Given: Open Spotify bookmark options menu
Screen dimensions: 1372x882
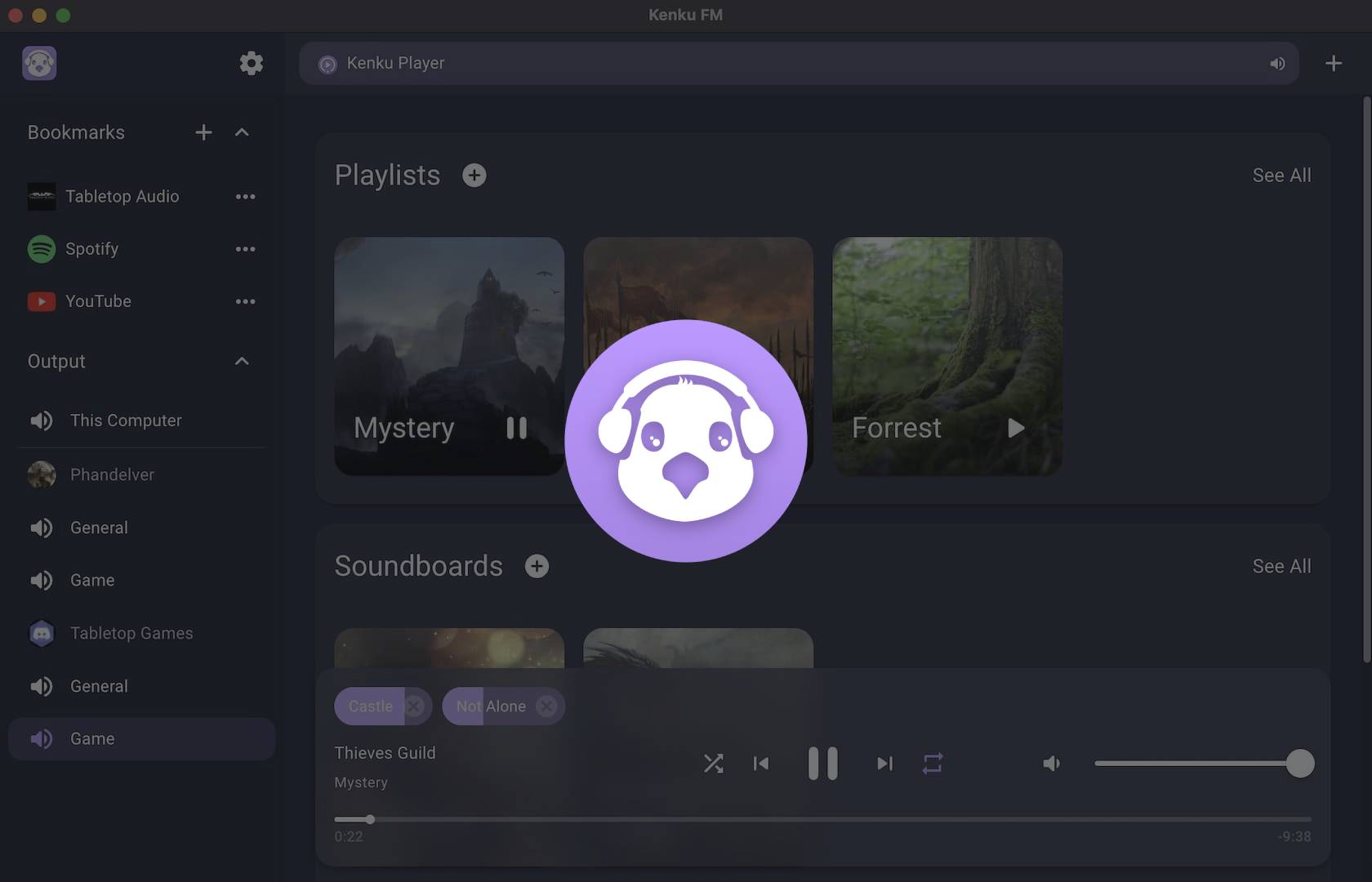Looking at the screenshot, I should click(x=245, y=249).
